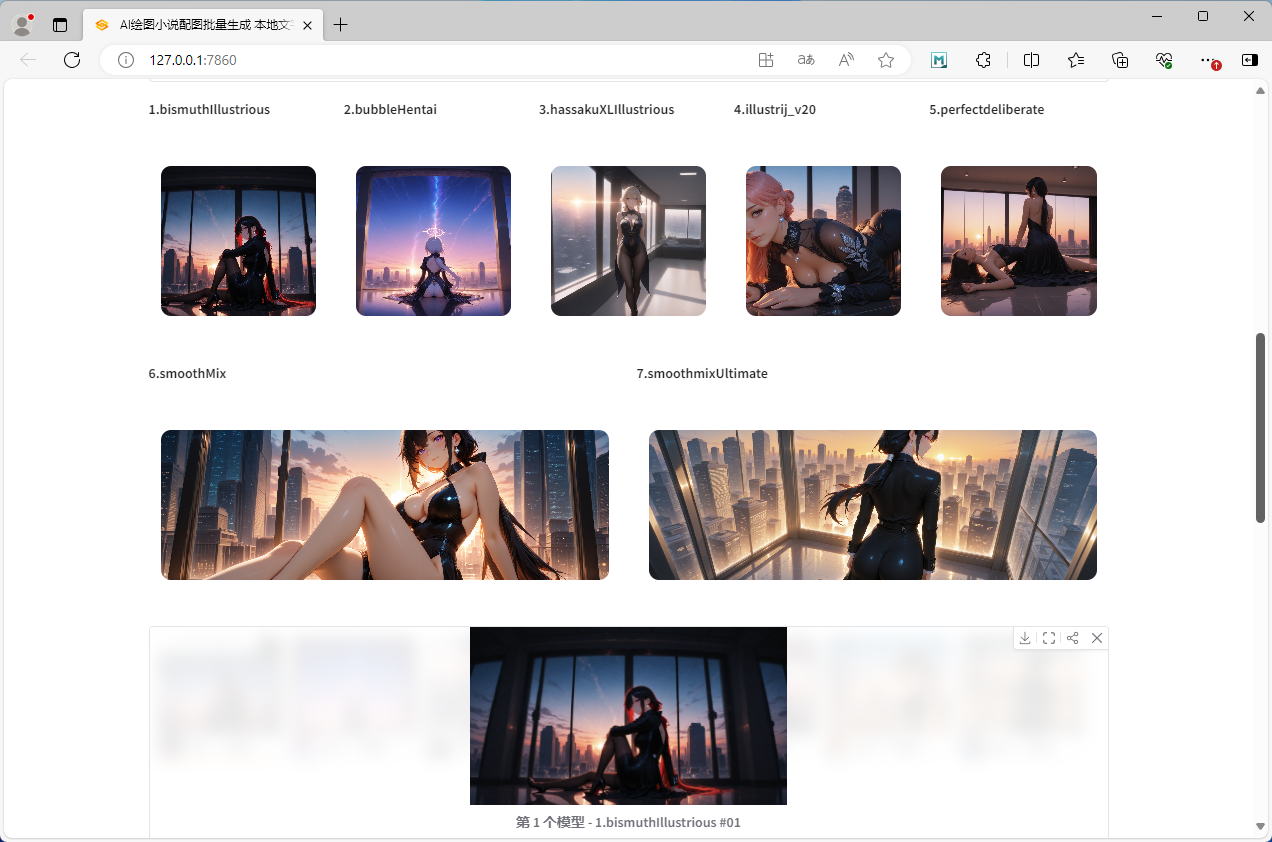Select the hassakuXLIllustrious output image

point(628,241)
